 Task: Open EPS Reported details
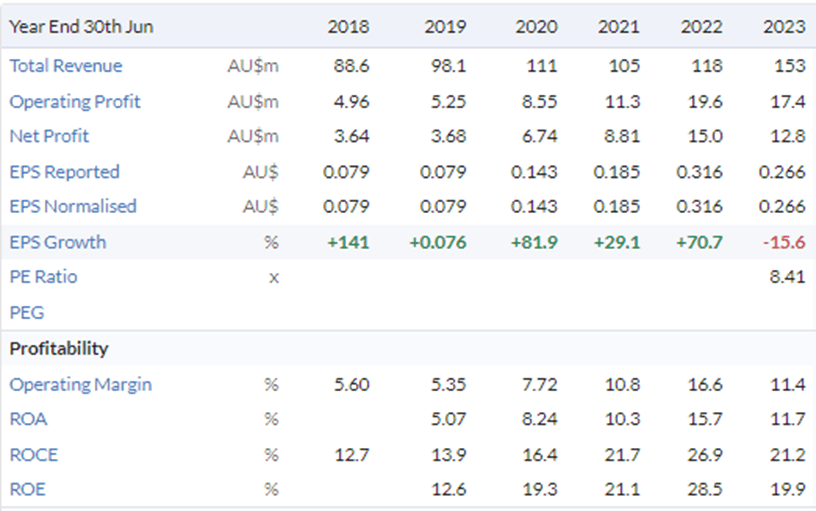click(x=64, y=172)
